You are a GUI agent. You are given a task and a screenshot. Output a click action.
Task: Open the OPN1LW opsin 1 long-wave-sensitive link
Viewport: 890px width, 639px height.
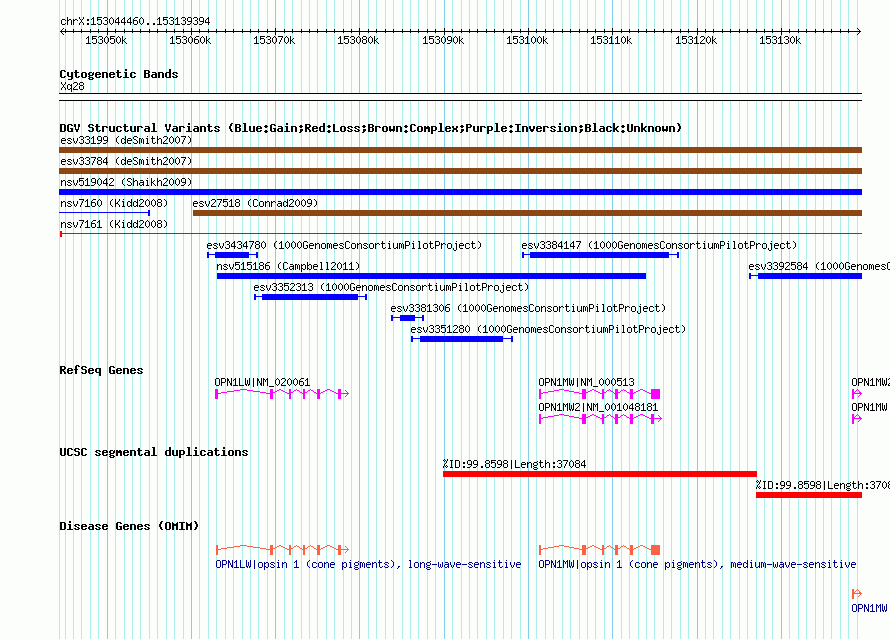[368, 564]
